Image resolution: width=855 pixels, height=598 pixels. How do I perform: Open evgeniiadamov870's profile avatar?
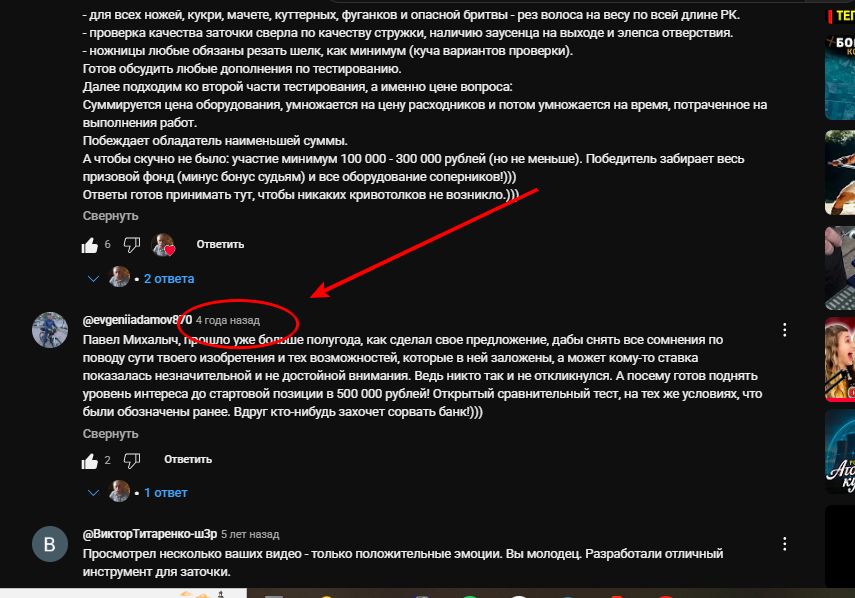point(50,330)
